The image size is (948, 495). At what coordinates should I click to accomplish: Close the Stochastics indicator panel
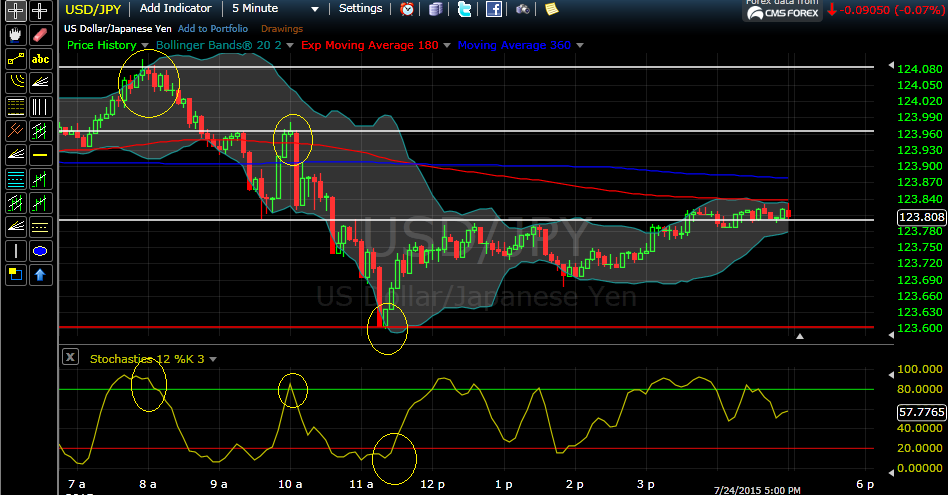(x=70, y=357)
